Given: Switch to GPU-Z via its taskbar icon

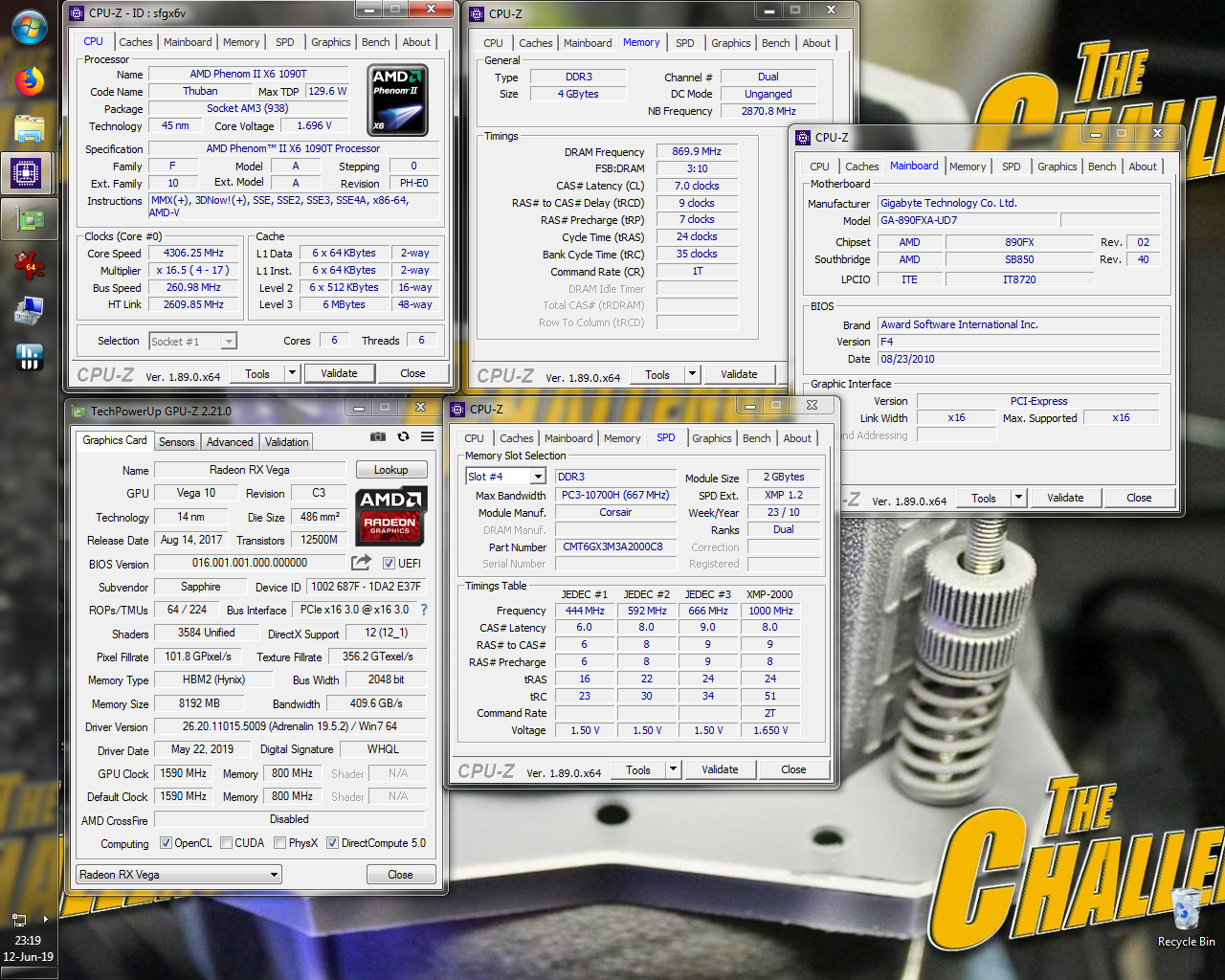Looking at the screenshot, I should [29, 219].
